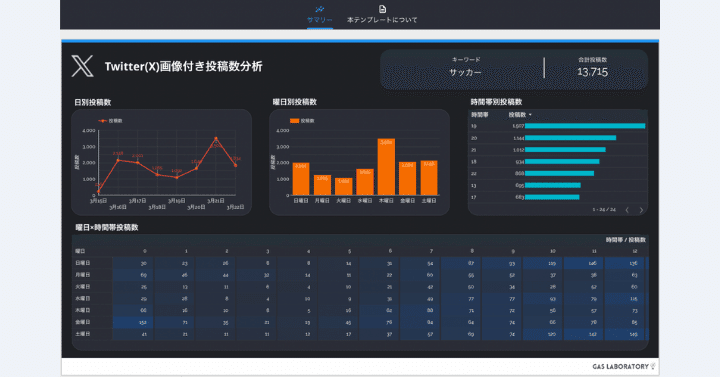
Task: Click the 月曜日 row label in heatmap
Action: coord(83,275)
